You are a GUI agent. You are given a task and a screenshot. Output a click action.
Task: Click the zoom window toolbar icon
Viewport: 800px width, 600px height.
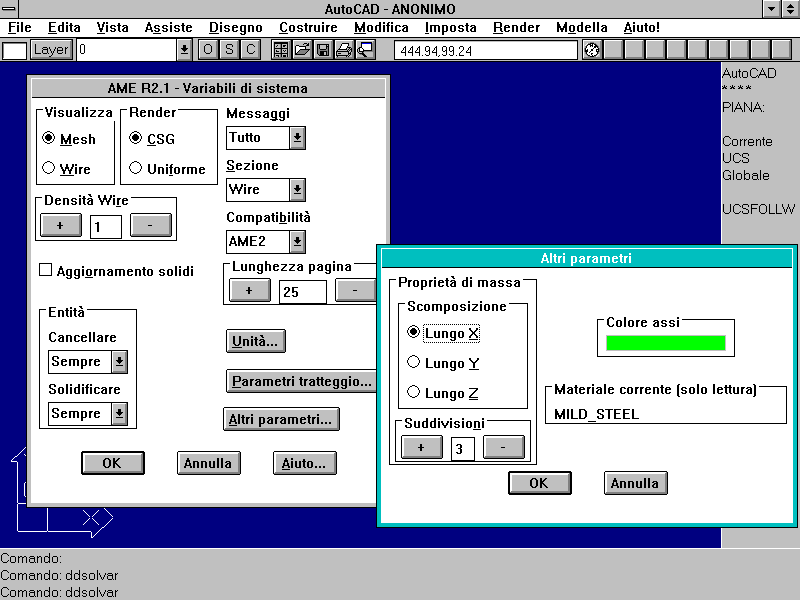click(x=365, y=50)
